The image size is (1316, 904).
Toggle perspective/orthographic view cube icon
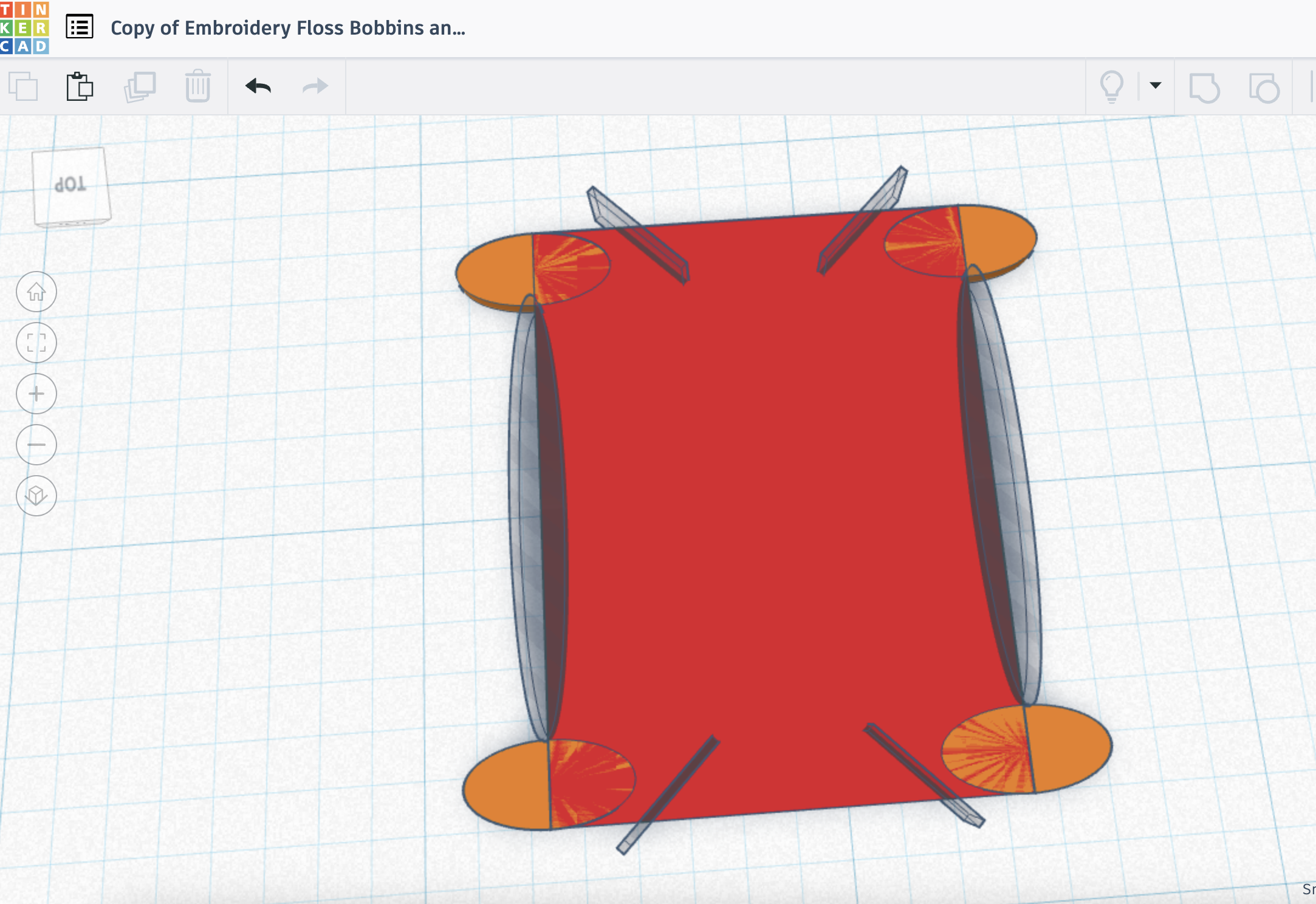click(x=36, y=496)
